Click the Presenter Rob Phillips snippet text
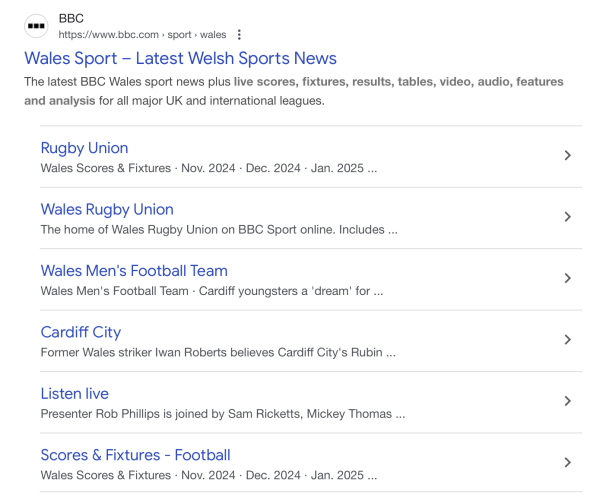603x500 pixels. [x=222, y=413]
